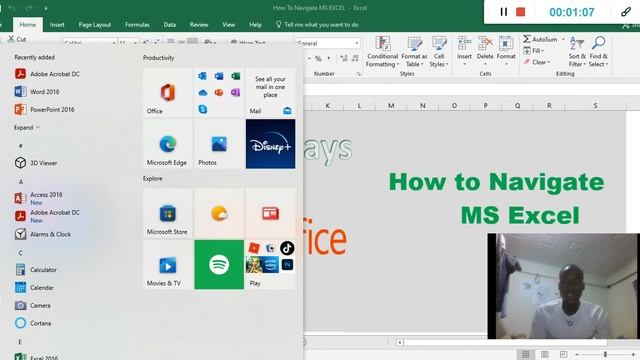640x360 pixels.
Task: Open the Review tab
Action: click(x=199, y=24)
